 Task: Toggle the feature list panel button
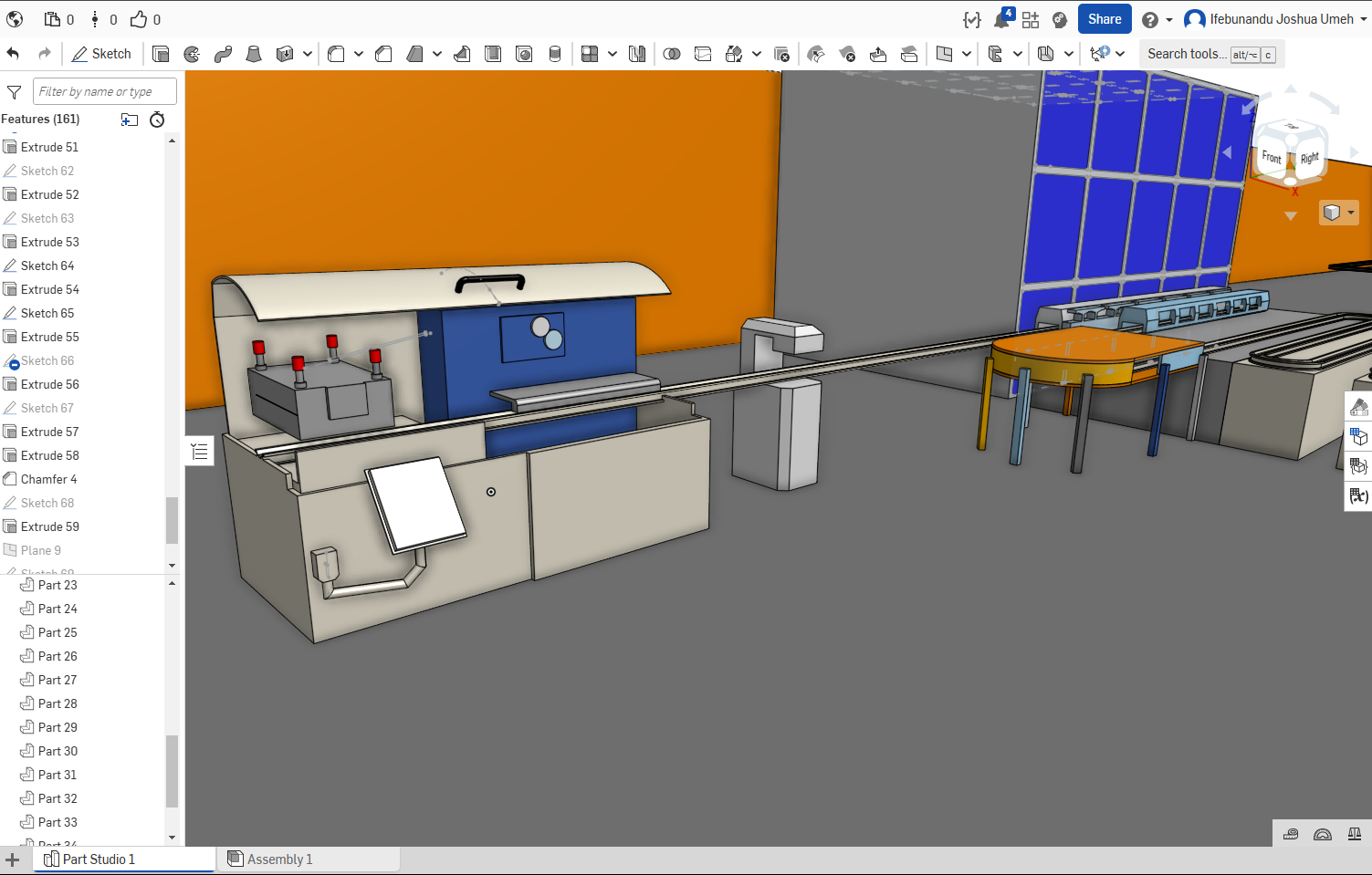200,452
